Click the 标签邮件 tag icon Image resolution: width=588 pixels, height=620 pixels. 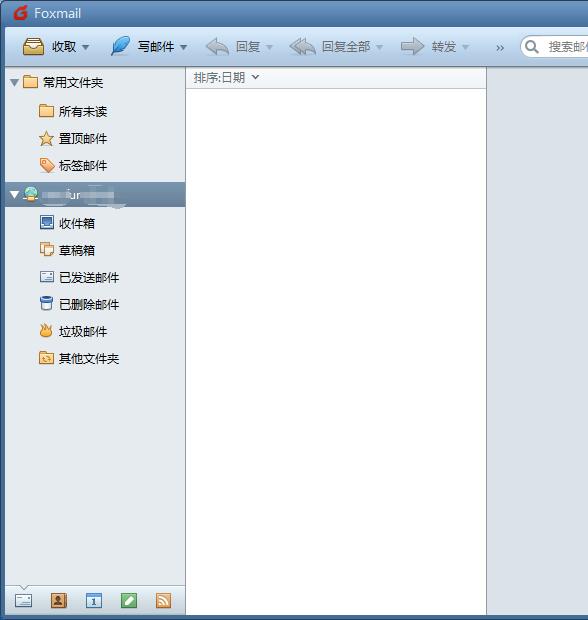47,166
